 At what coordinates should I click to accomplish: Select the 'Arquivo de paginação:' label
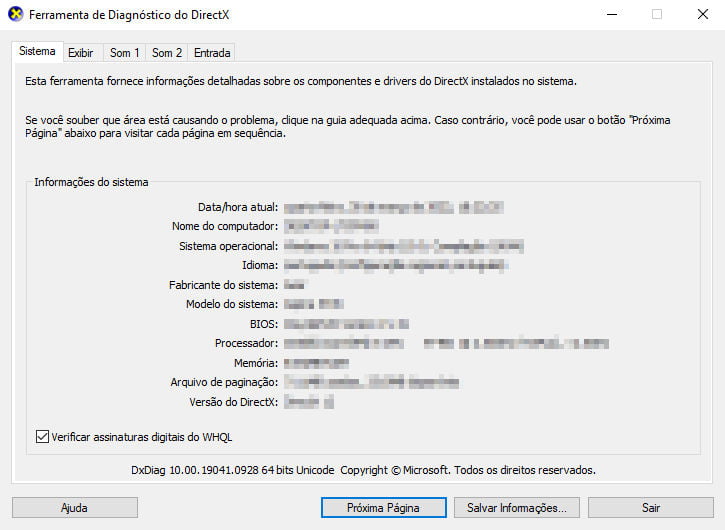coord(224,382)
